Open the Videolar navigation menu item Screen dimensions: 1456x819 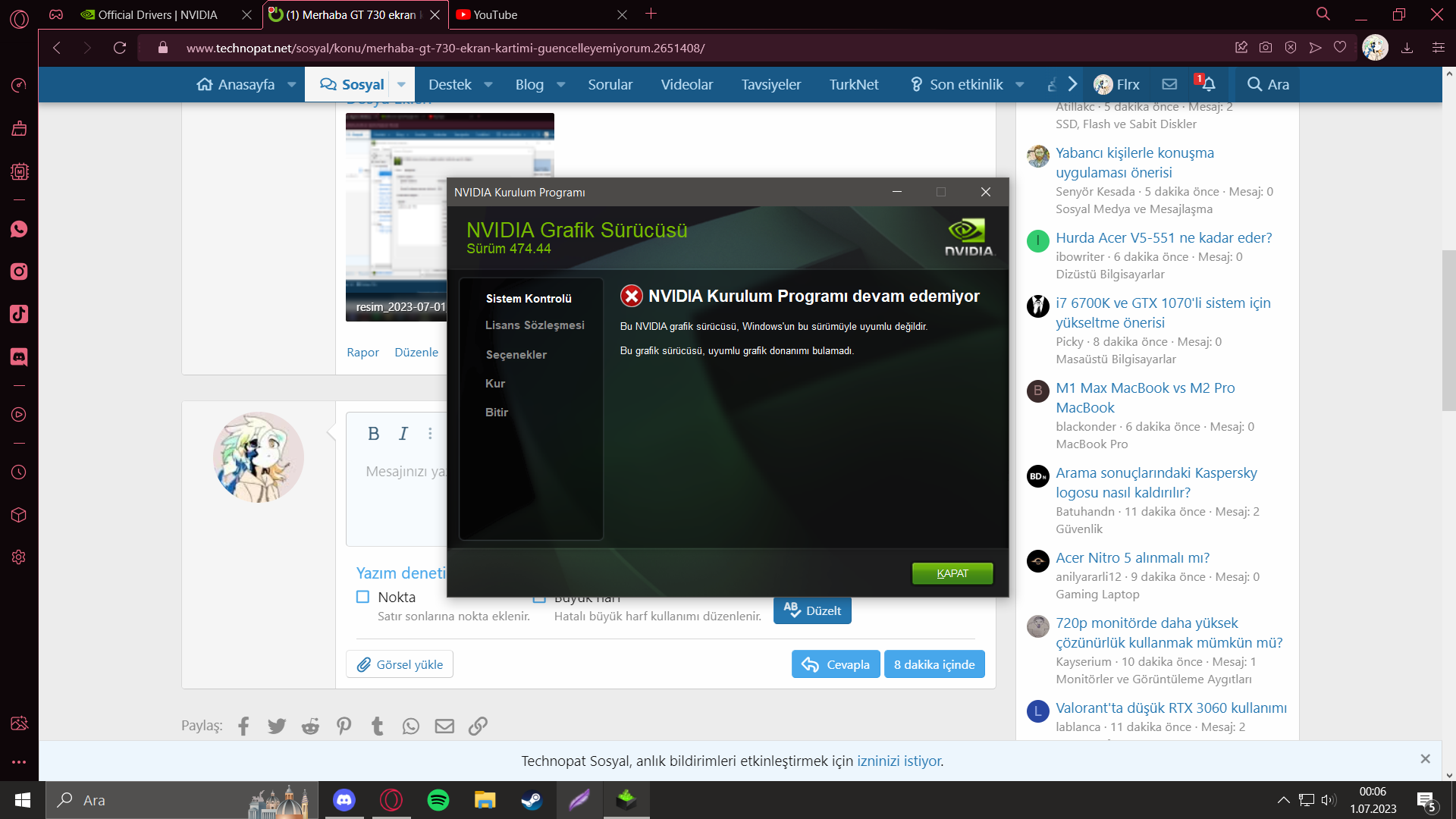pos(686,85)
